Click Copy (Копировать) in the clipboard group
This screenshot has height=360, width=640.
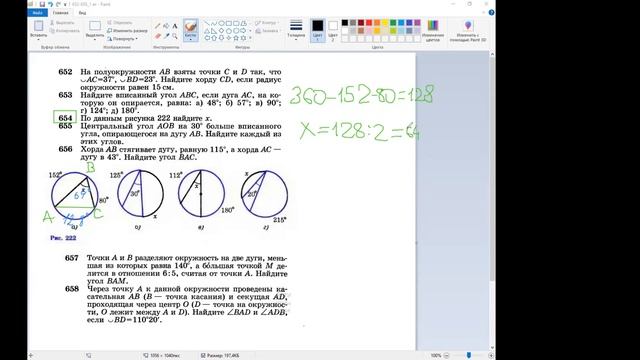click(64, 31)
